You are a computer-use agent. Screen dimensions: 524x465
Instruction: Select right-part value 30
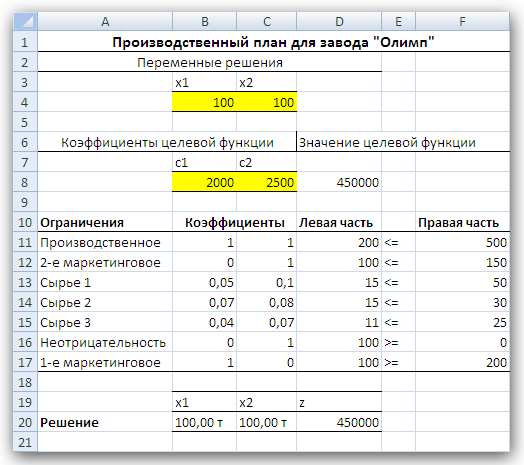point(463,302)
